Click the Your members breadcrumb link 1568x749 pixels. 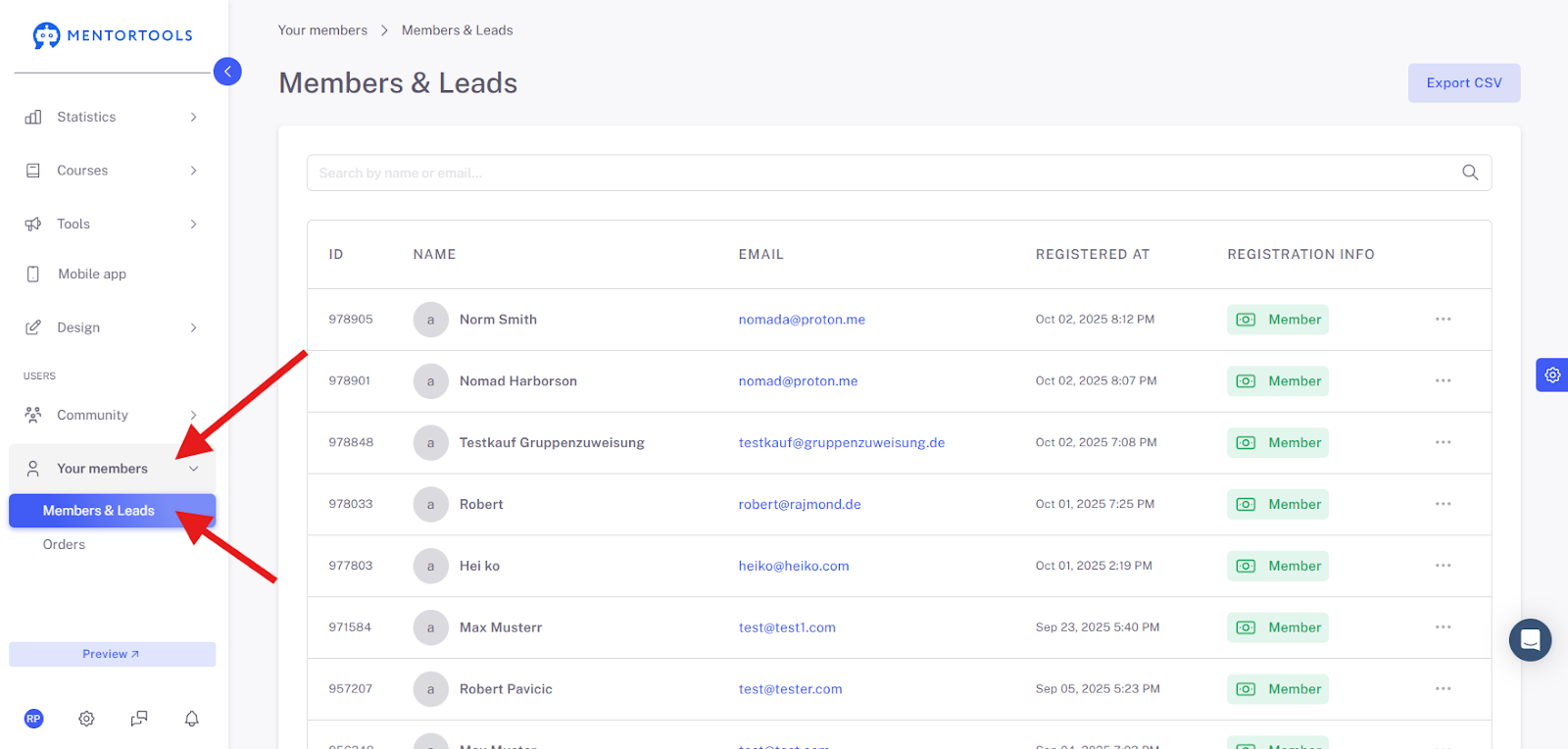coord(322,30)
